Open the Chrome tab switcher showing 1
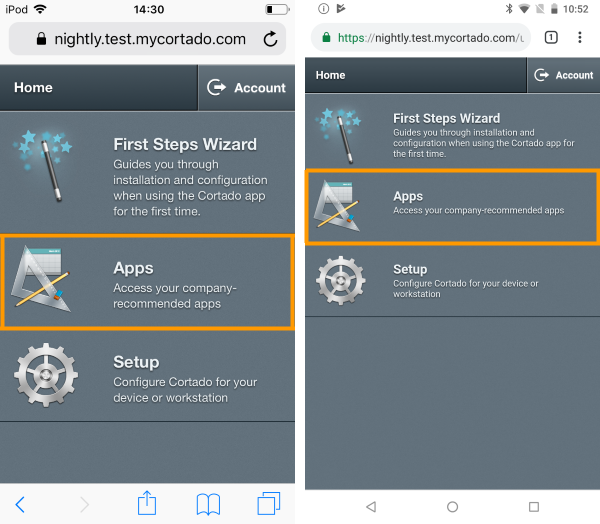This screenshot has width=600, height=524. [551, 38]
